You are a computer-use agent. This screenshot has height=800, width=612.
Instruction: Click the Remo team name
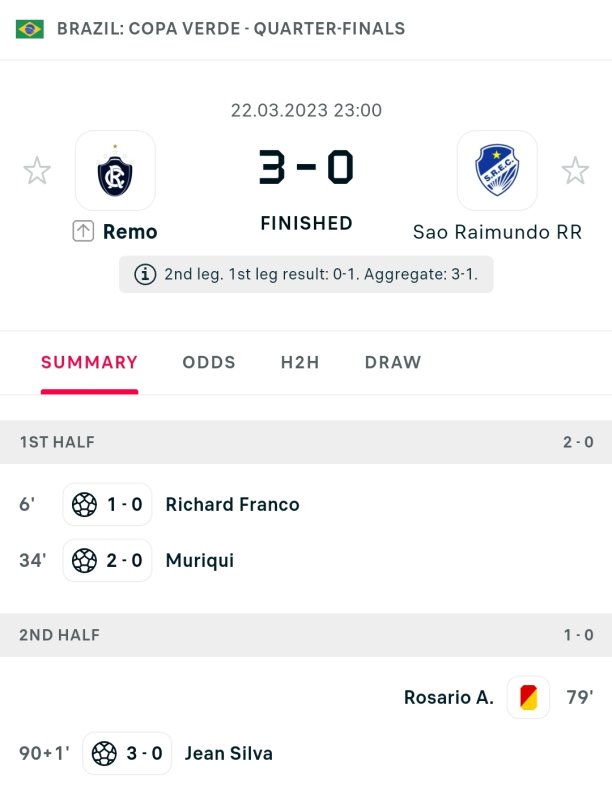pos(130,232)
